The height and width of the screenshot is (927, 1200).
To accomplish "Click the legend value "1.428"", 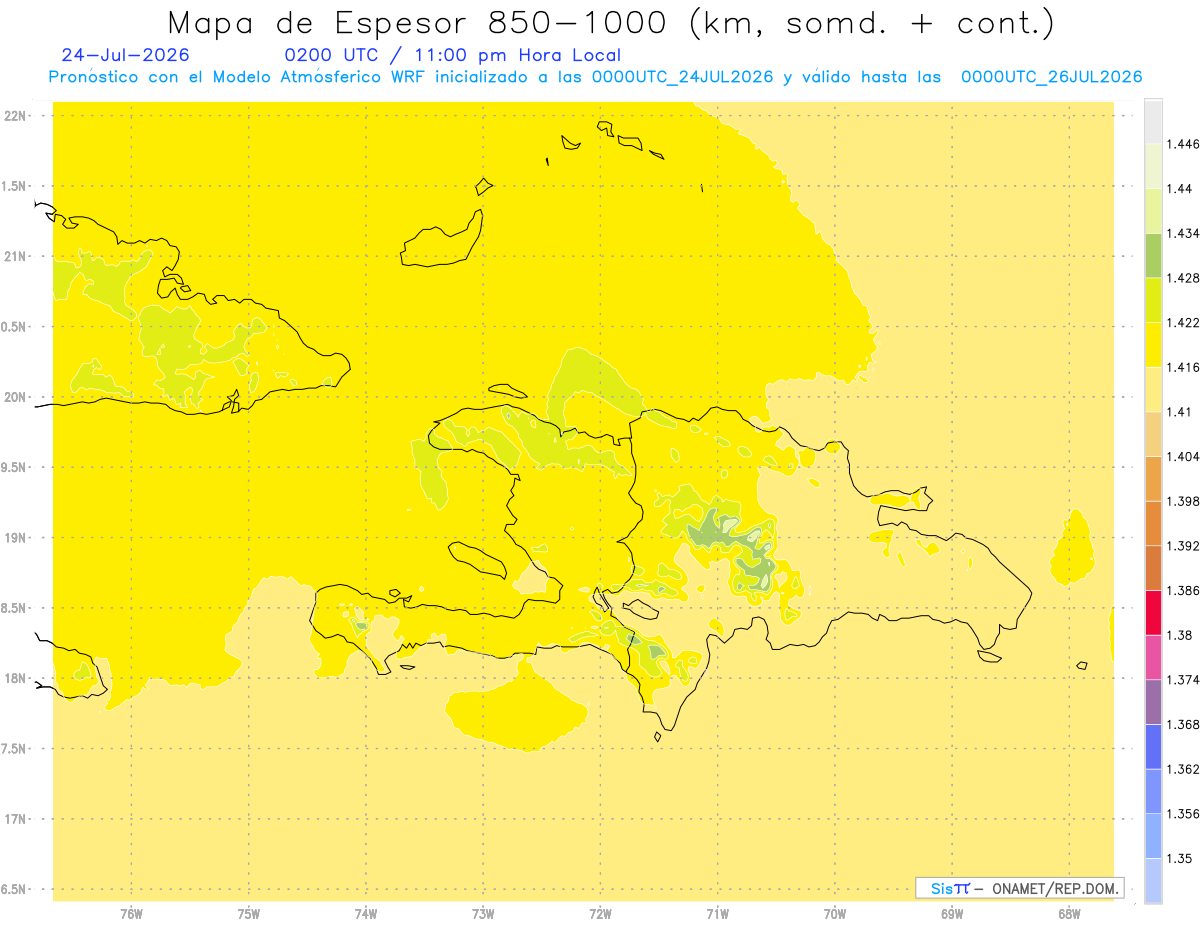I will [x=1185, y=278].
